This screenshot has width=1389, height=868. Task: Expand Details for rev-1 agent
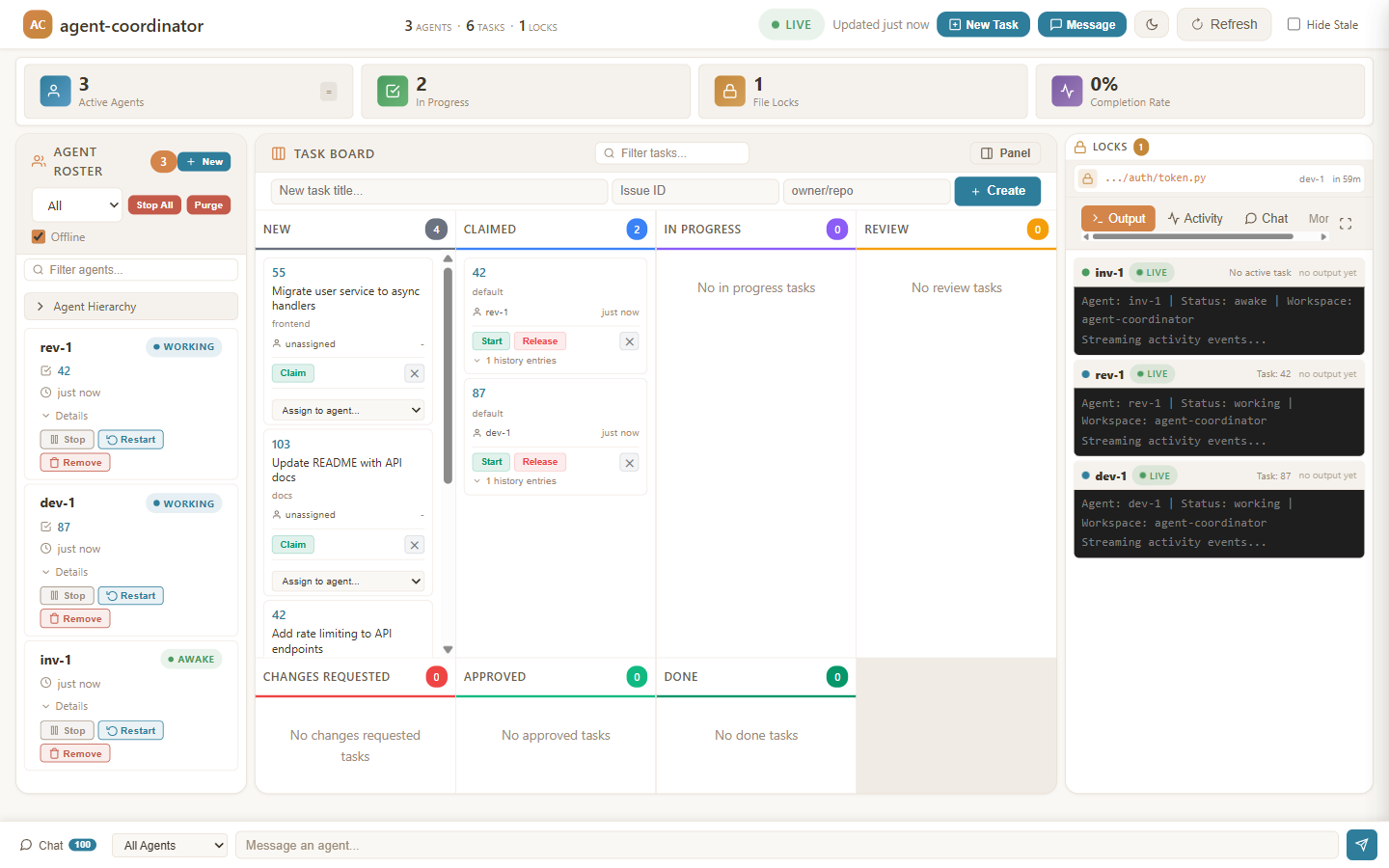(65, 416)
